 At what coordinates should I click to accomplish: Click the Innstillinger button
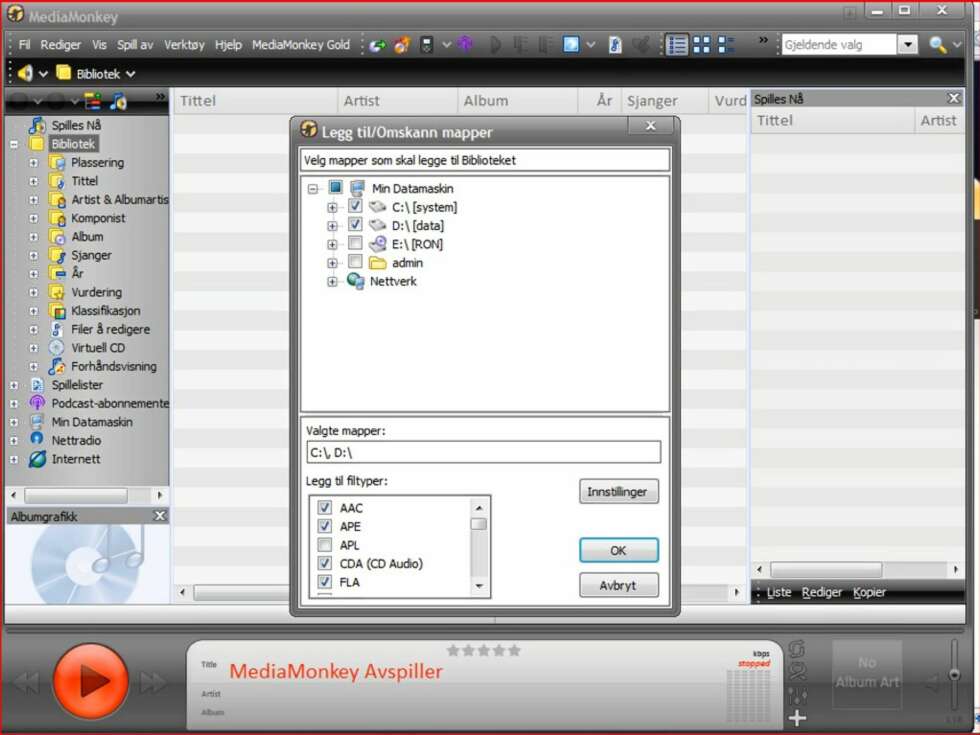619,491
